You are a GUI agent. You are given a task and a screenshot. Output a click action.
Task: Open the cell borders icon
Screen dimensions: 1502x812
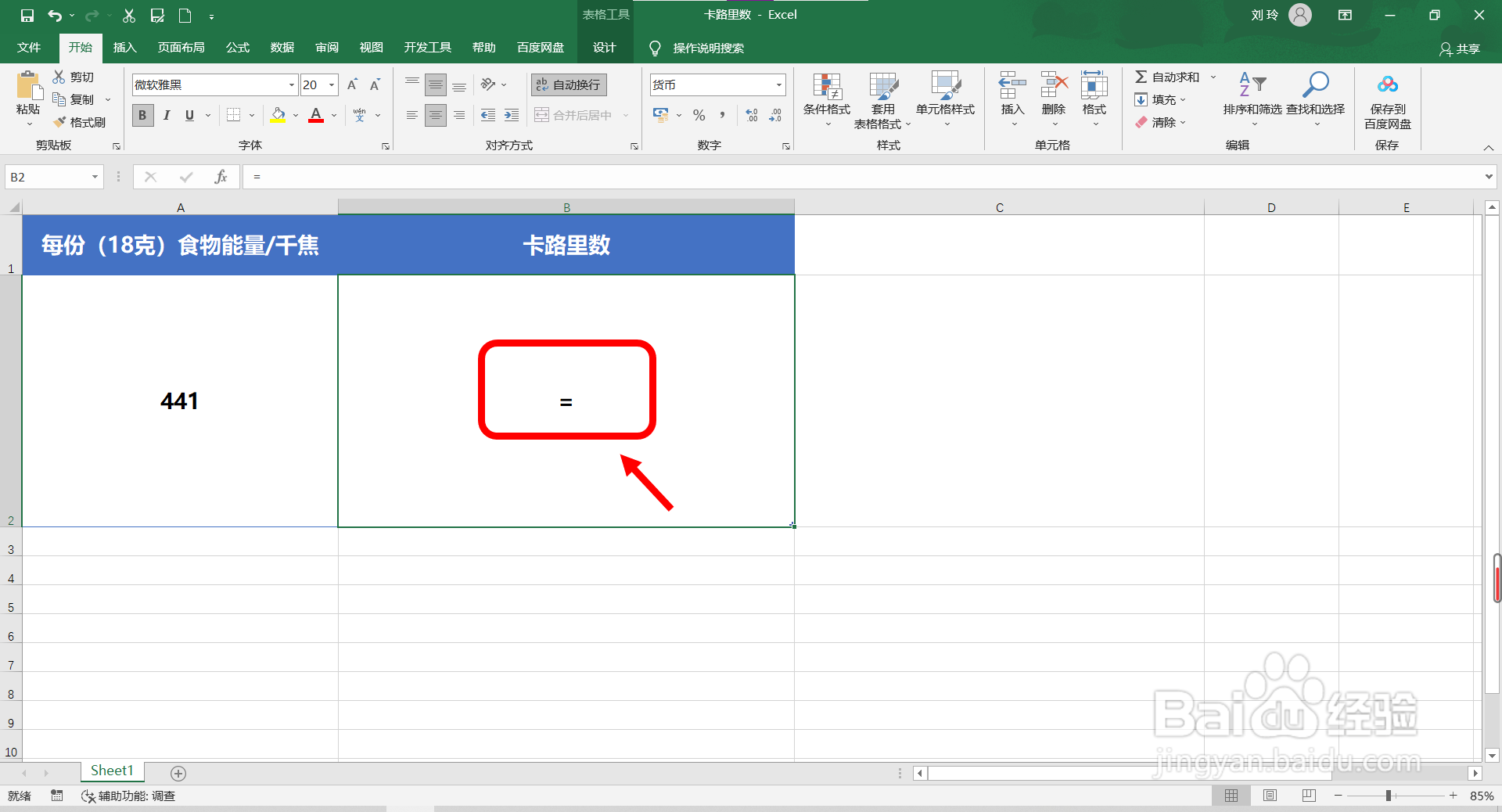pos(233,115)
